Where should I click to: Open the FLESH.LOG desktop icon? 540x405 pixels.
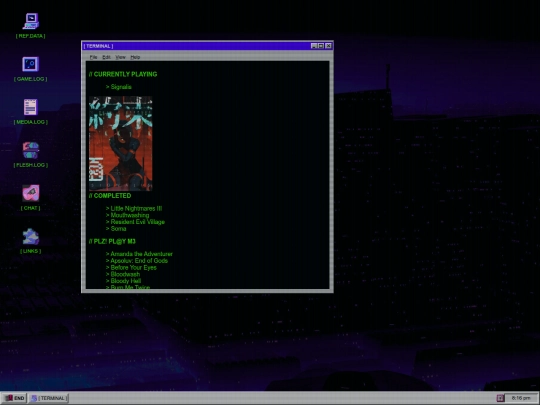click(x=31, y=155)
